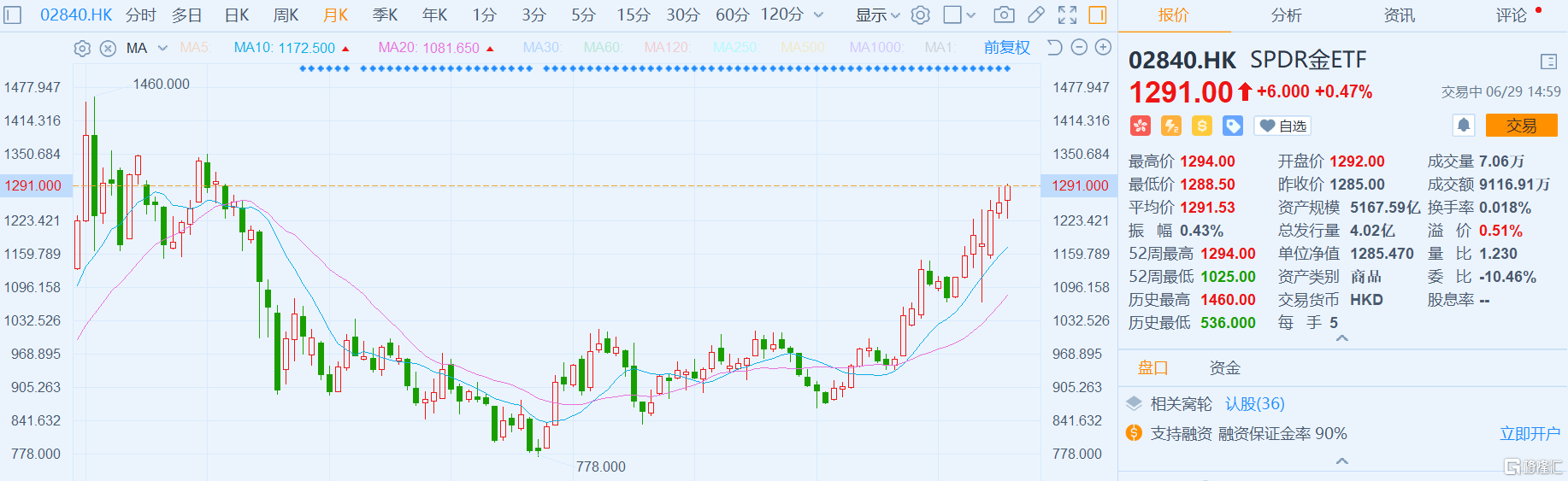Zoom out the chart with minus icon

[1079, 48]
